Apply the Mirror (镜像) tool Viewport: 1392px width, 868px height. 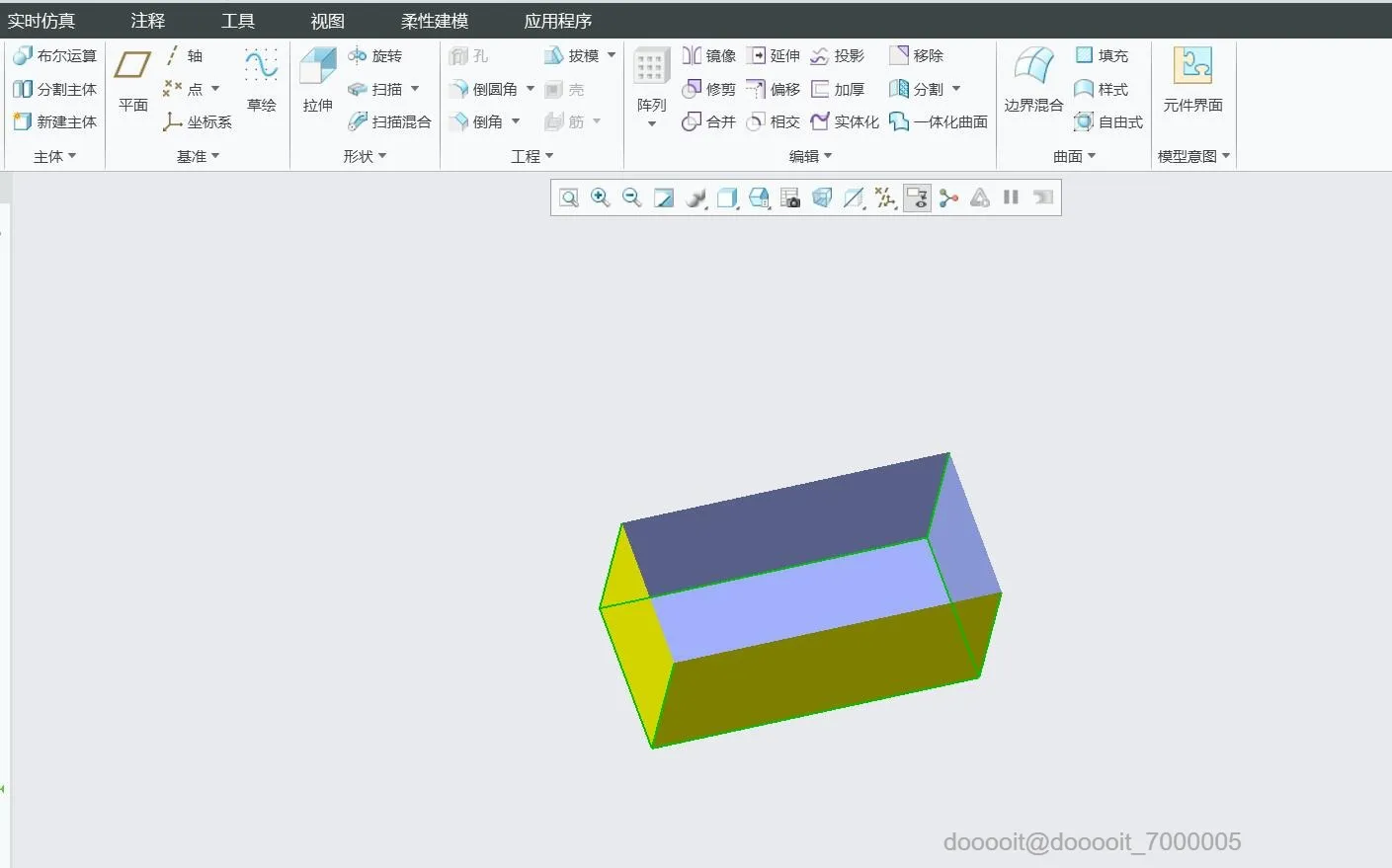point(709,56)
